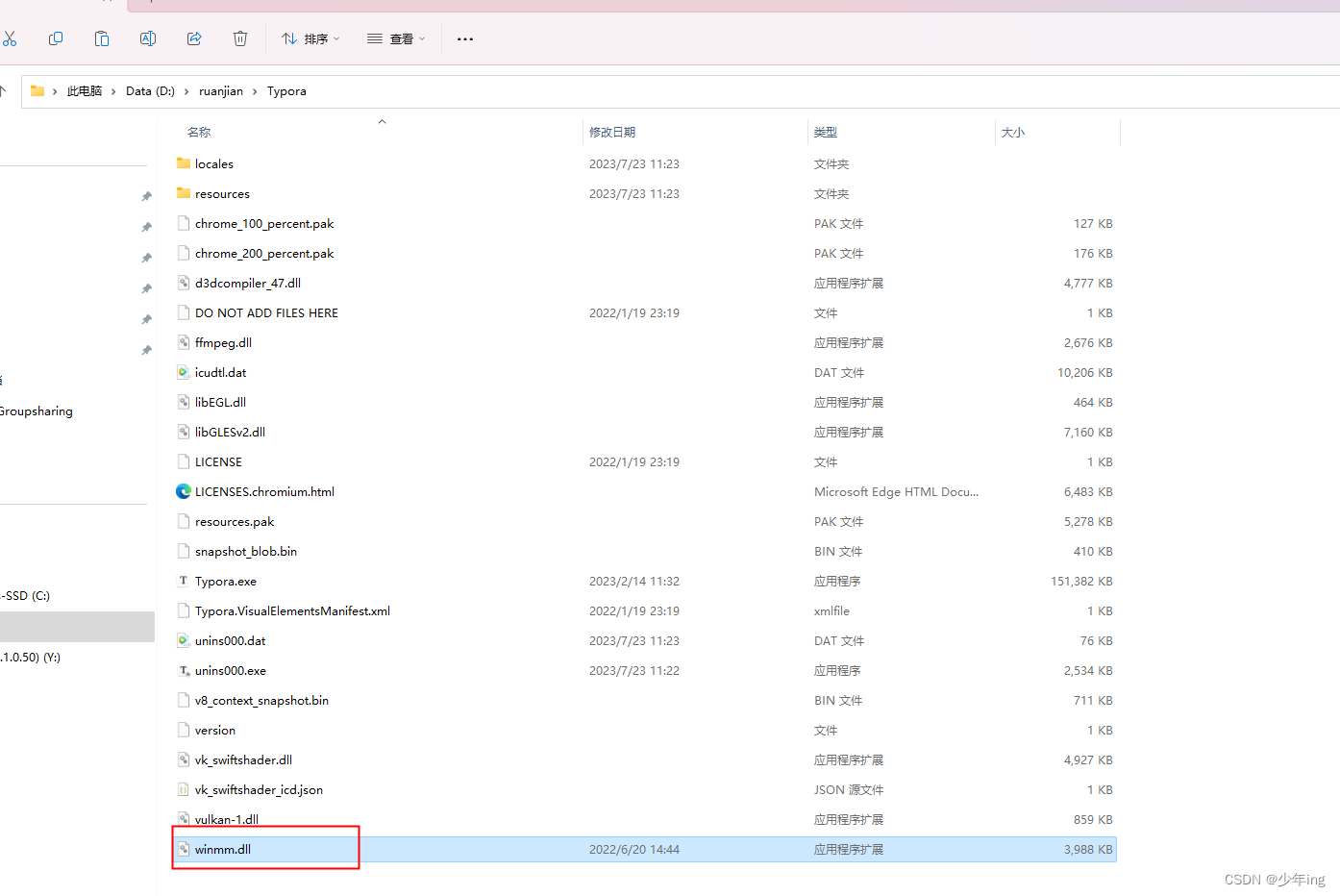Select chrome_200_percent.pak file
The image size is (1340, 896).
(264, 254)
